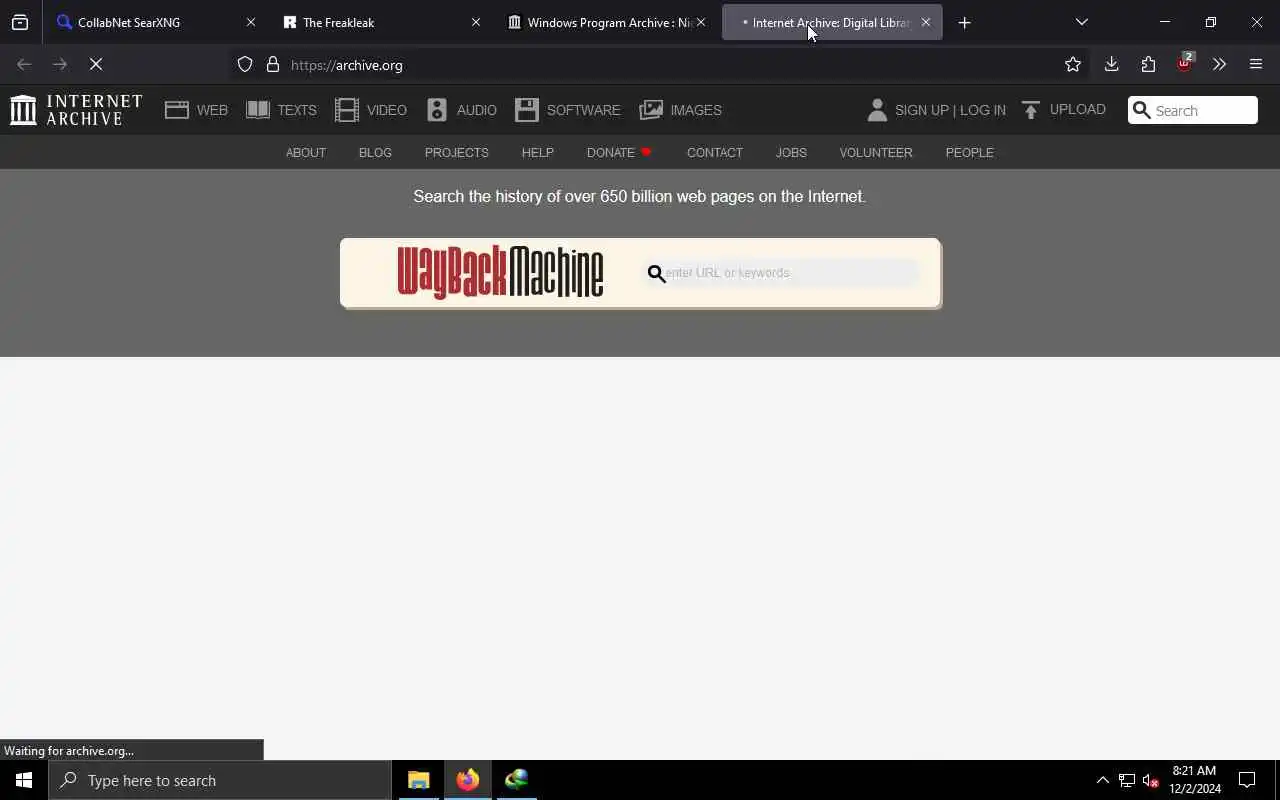
Task: Open the extensions puzzle icon
Action: point(1148,64)
